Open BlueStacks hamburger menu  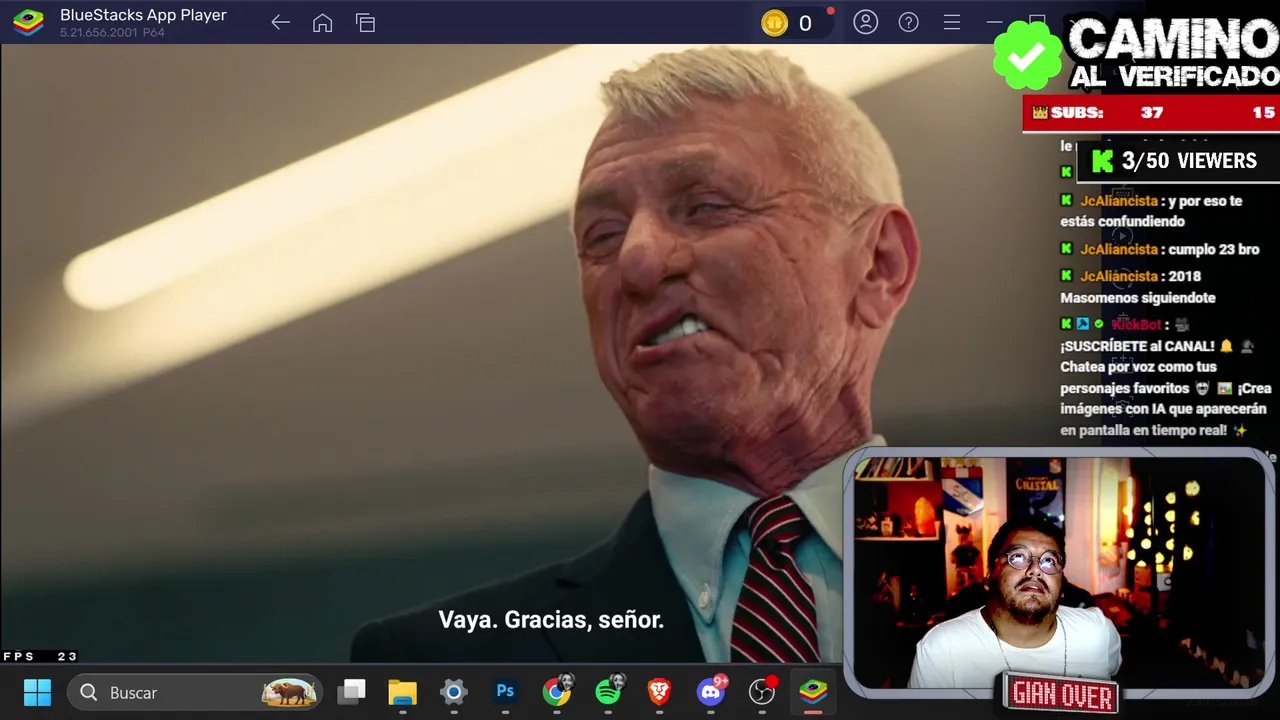click(x=952, y=22)
